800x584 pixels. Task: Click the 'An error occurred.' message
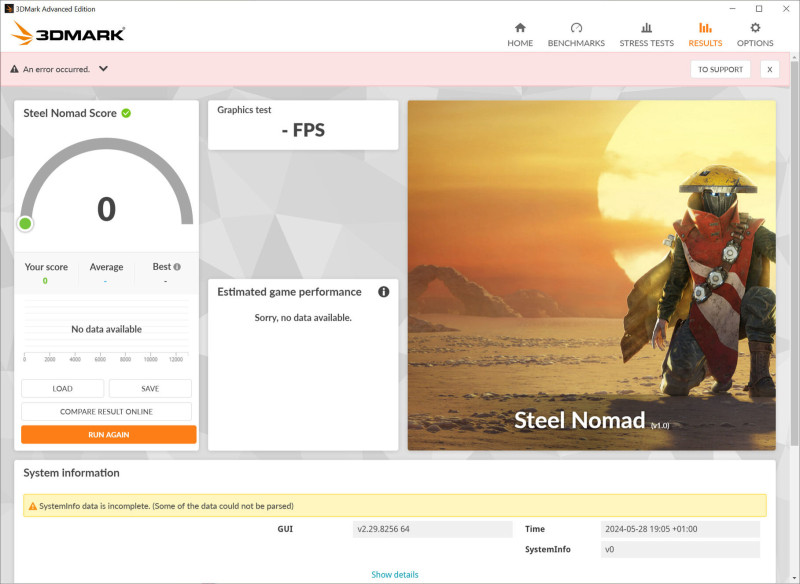[x=56, y=69]
